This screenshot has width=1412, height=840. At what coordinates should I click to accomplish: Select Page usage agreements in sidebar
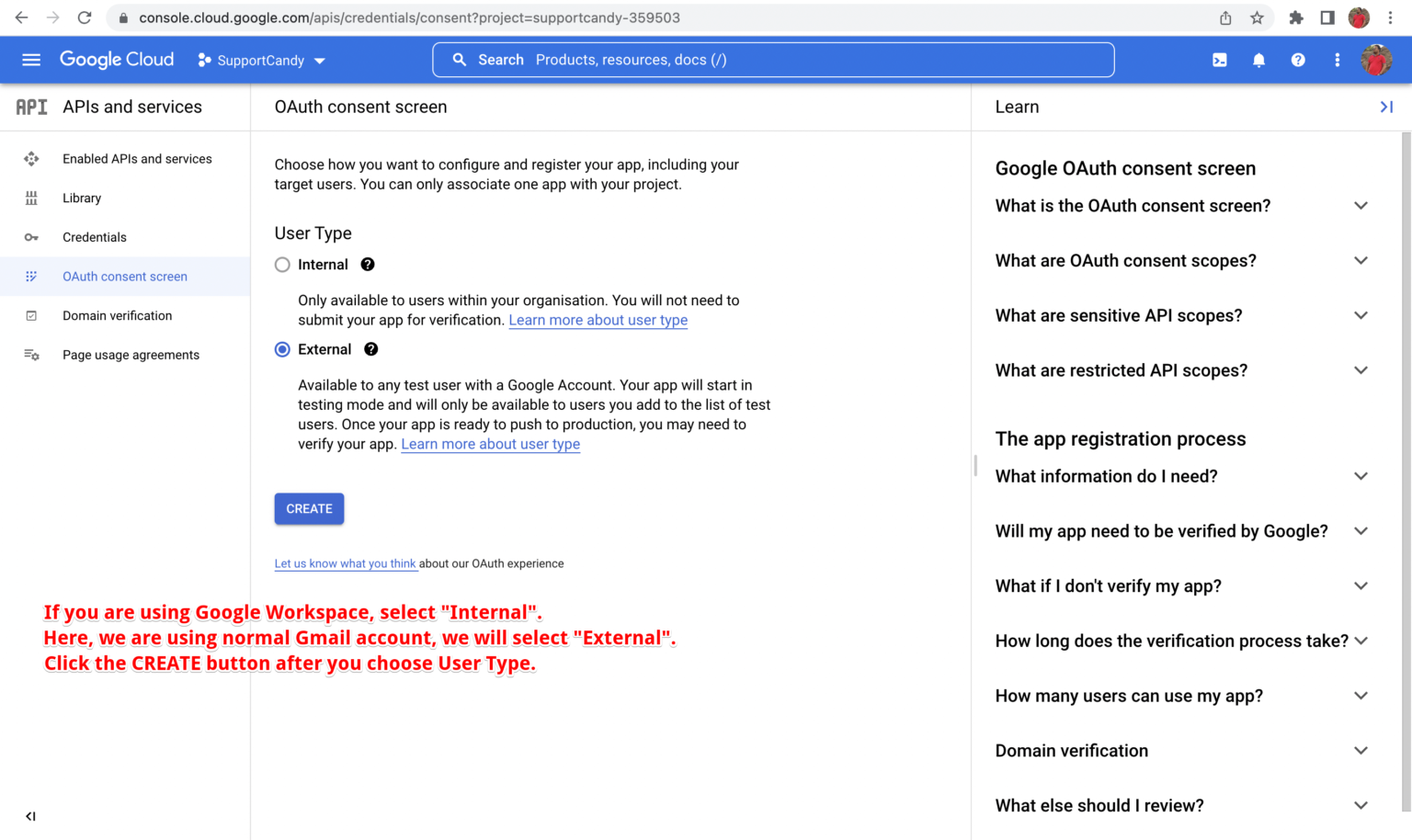tap(131, 355)
